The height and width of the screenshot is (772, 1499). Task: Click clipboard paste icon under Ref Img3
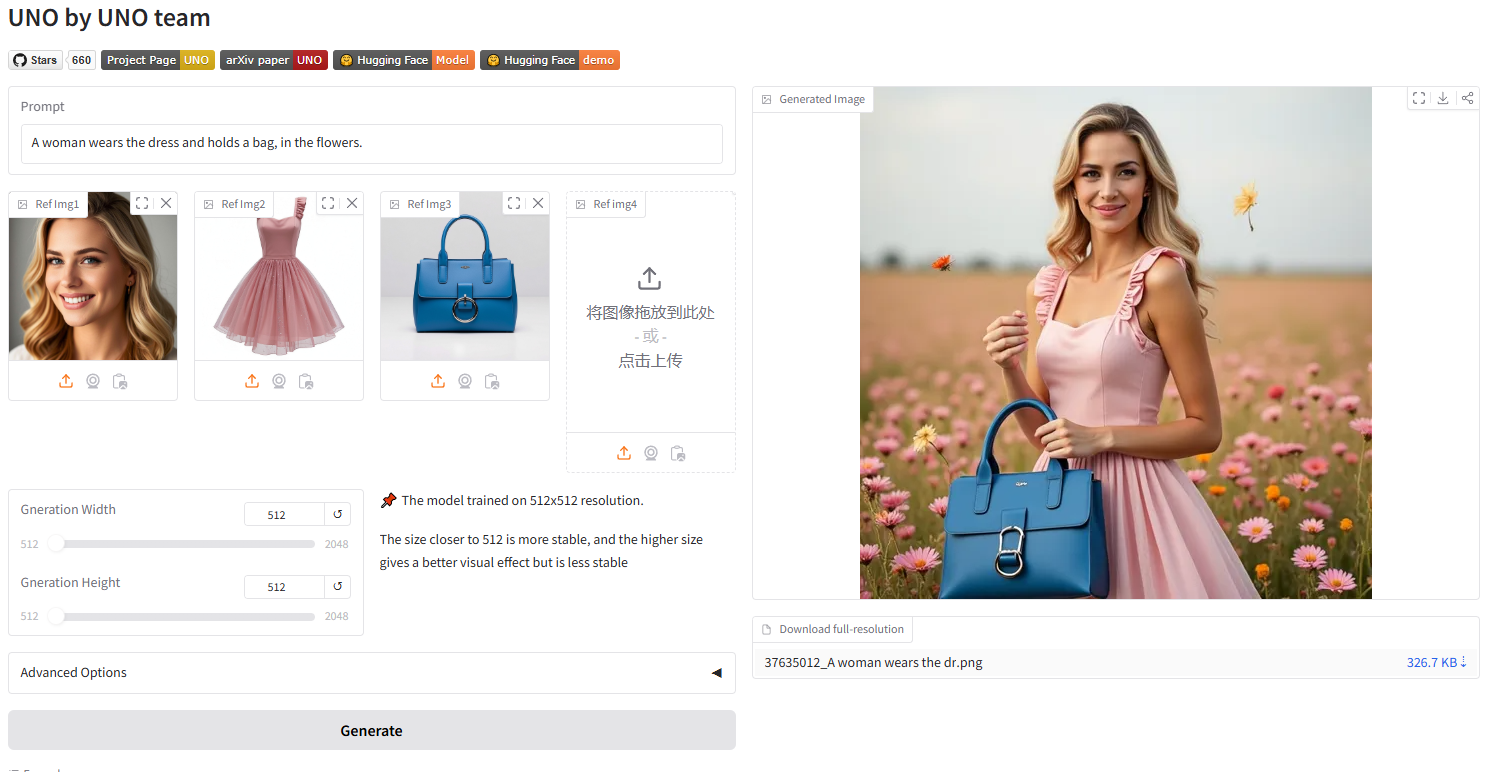[492, 381]
